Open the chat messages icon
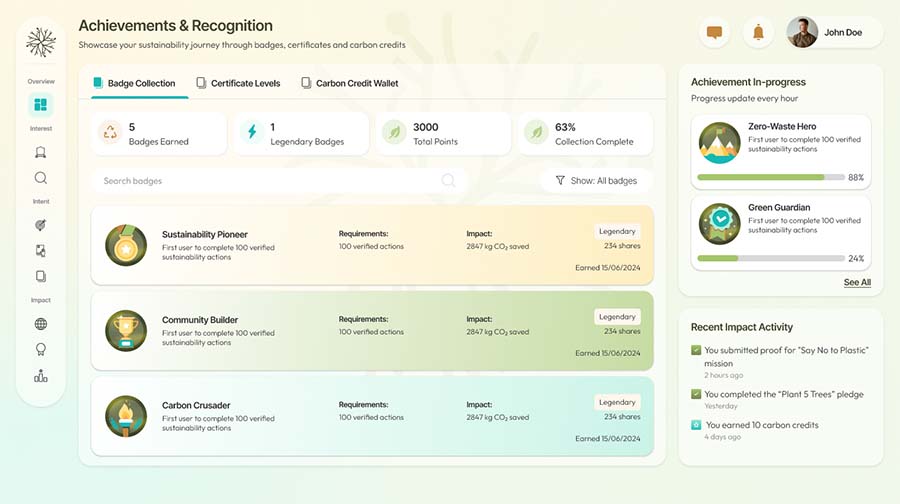 click(x=714, y=32)
